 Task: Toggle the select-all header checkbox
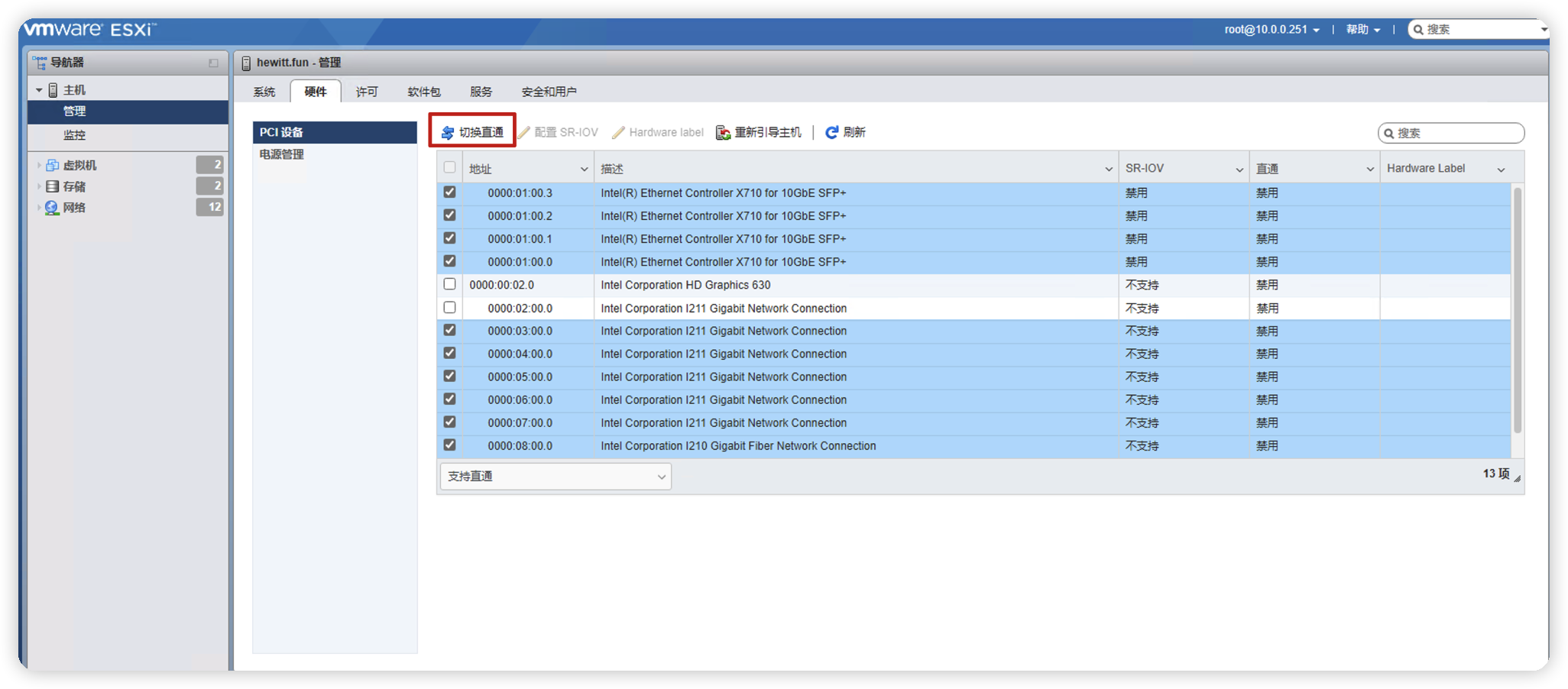coord(449,168)
